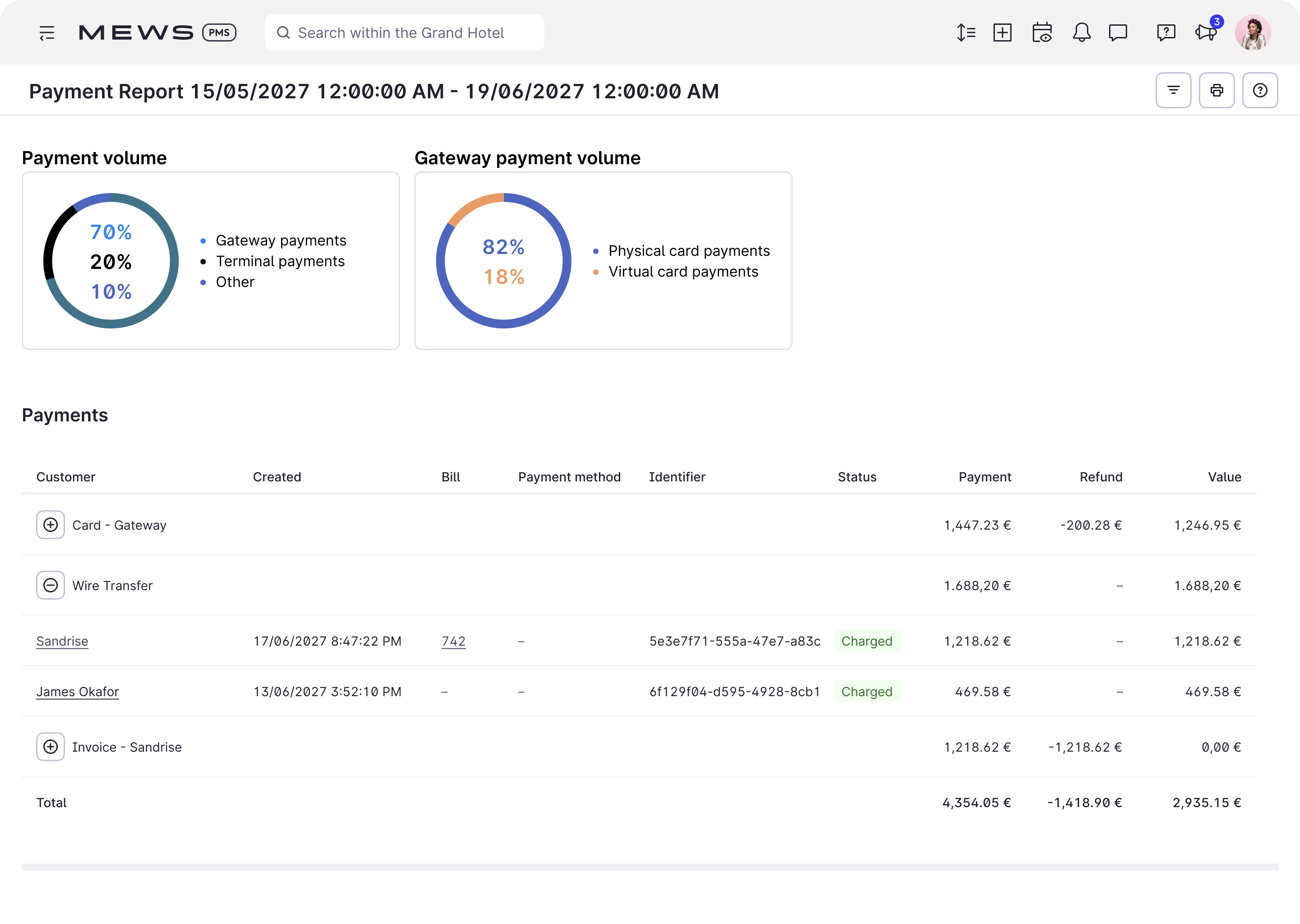Click the Customer column header

[65, 477]
